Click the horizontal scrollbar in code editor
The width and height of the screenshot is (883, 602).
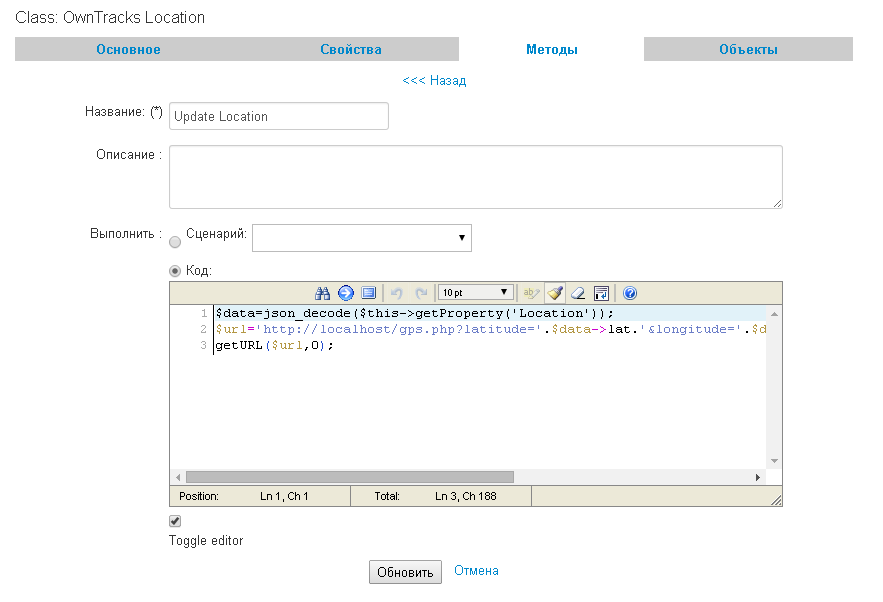point(349,478)
